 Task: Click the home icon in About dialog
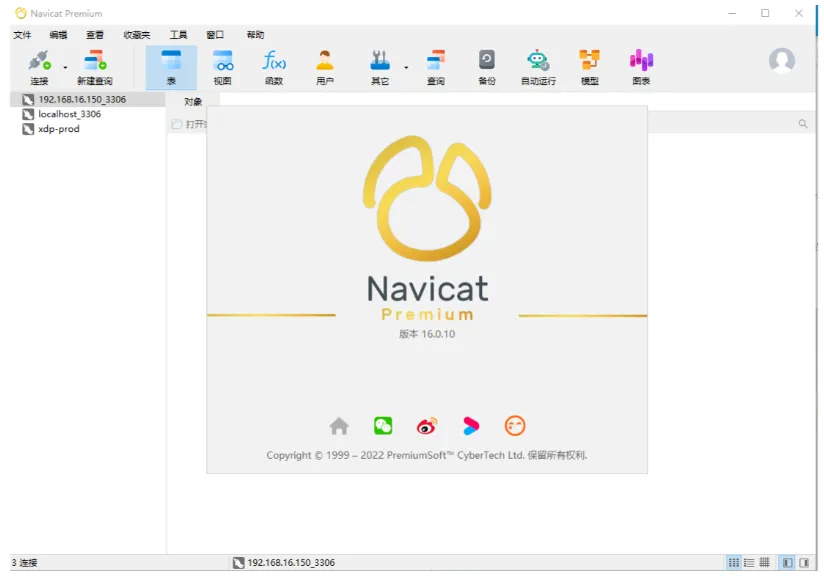click(x=339, y=426)
